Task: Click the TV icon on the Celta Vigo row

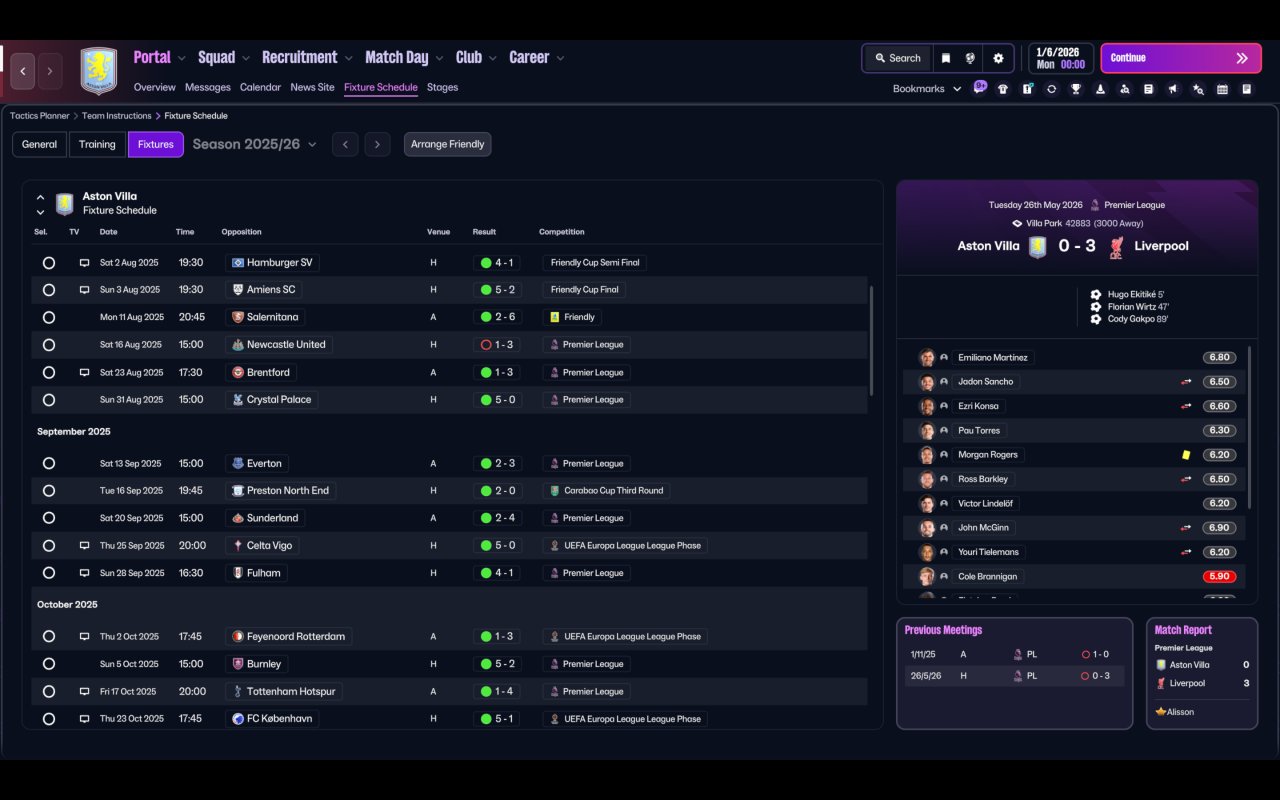Action: pos(84,546)
